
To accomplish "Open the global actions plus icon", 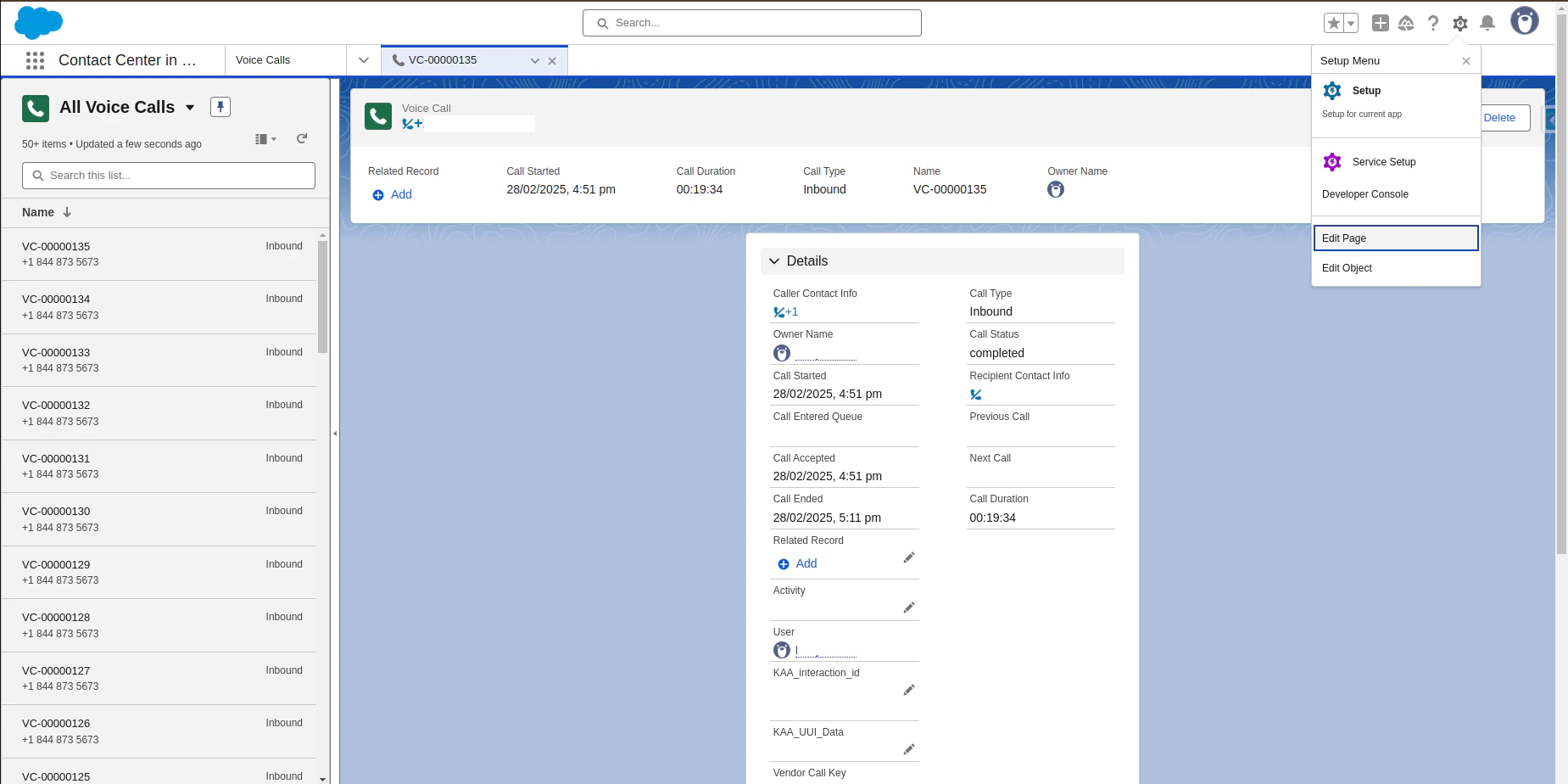I will (x=1380, y=23).
